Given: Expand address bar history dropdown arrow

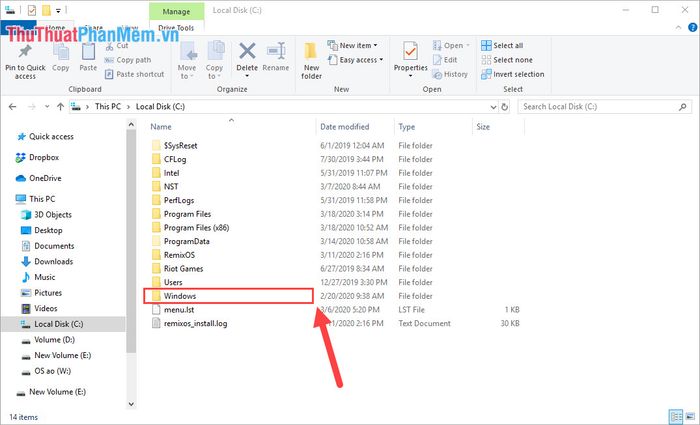Looking at the screenshot, I should pos(493,107).
